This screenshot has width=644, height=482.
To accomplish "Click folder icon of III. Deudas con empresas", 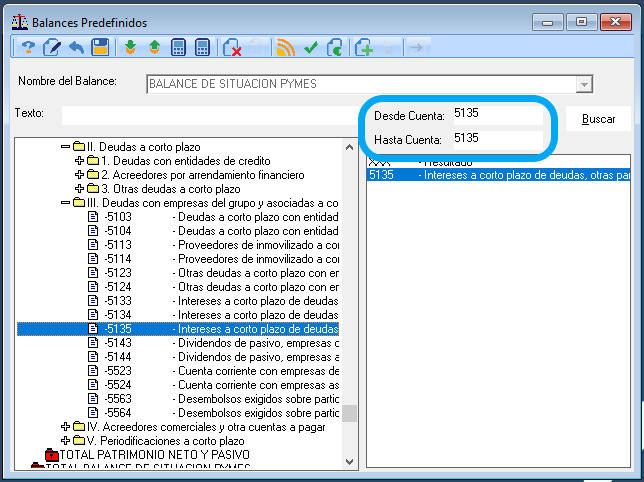I will tap(79, 202).
